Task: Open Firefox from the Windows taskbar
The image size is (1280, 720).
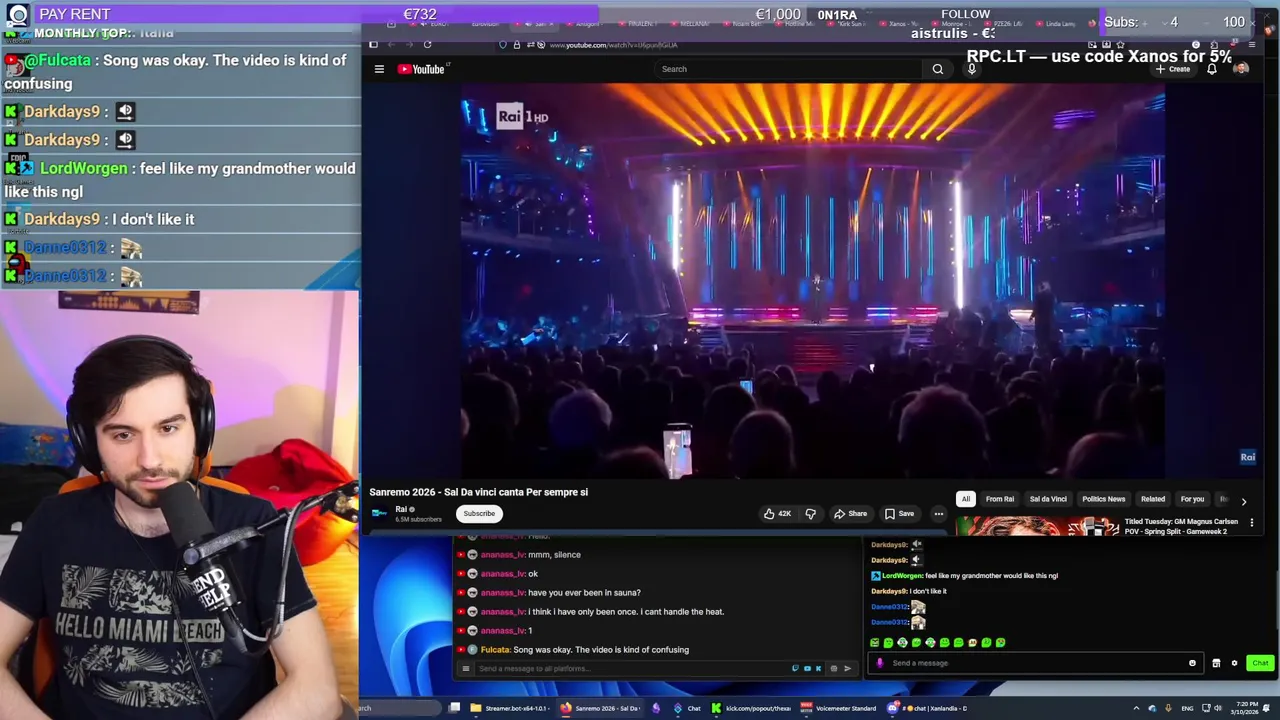Action: (600, 708)
